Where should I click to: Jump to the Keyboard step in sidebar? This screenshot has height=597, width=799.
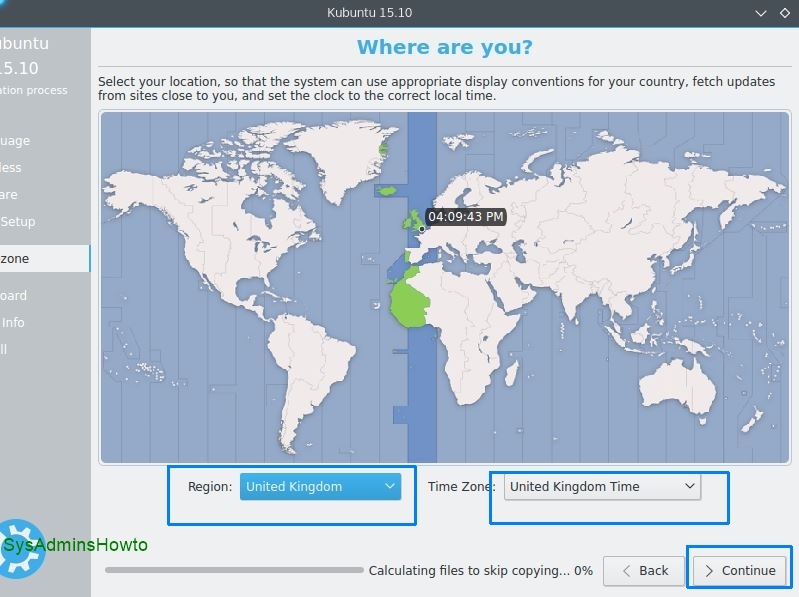14,296
